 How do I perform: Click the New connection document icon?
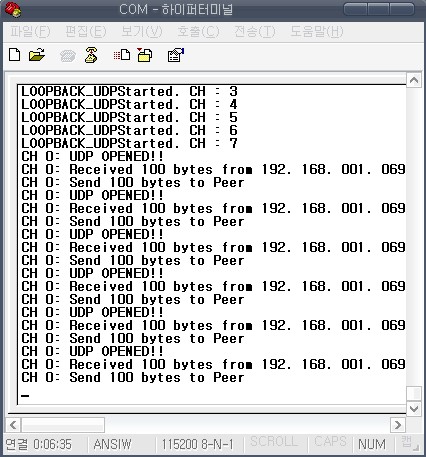point(14,55)
